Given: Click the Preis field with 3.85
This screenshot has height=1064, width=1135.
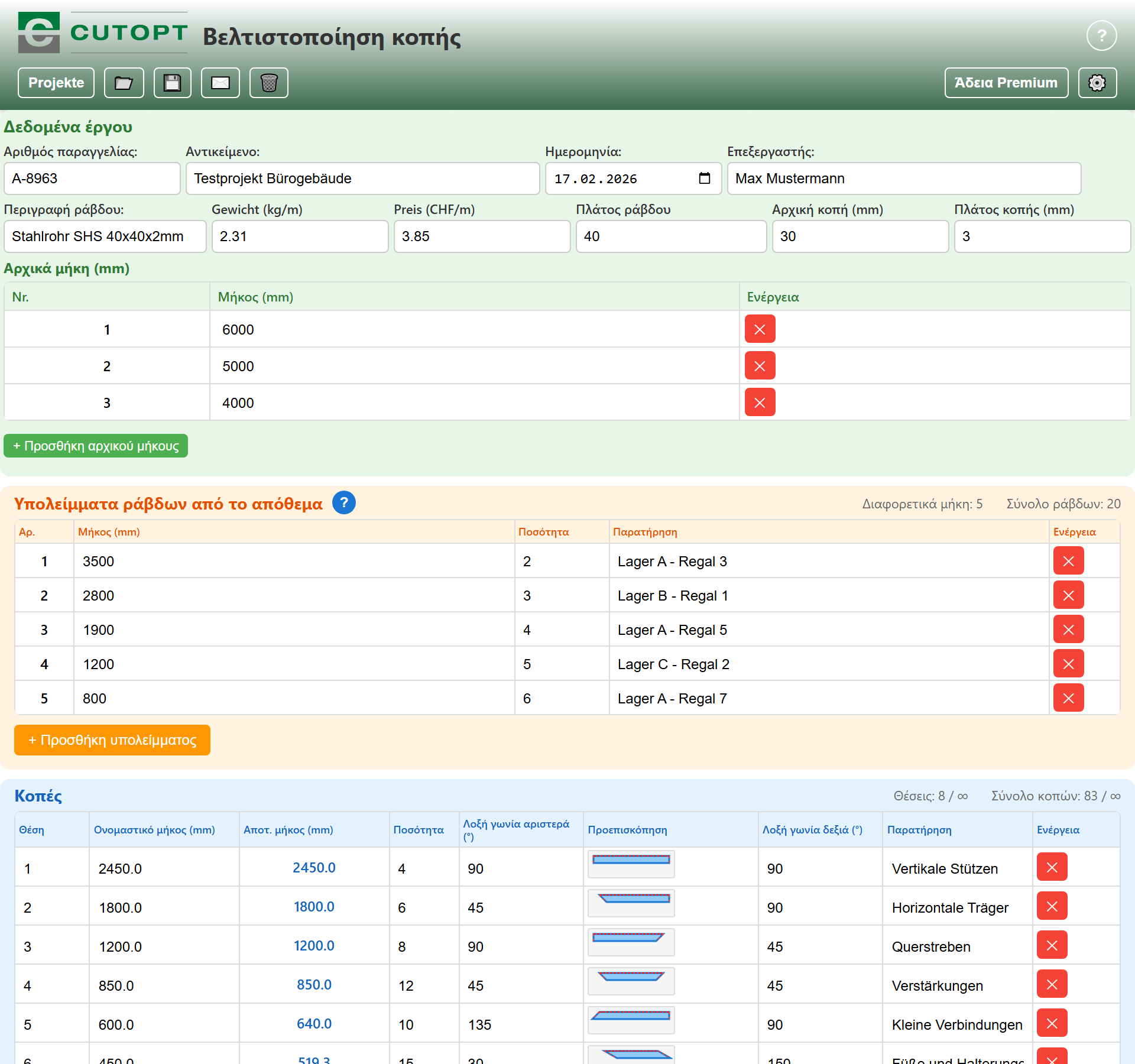Looking at the screenshot, I should 482,236.
